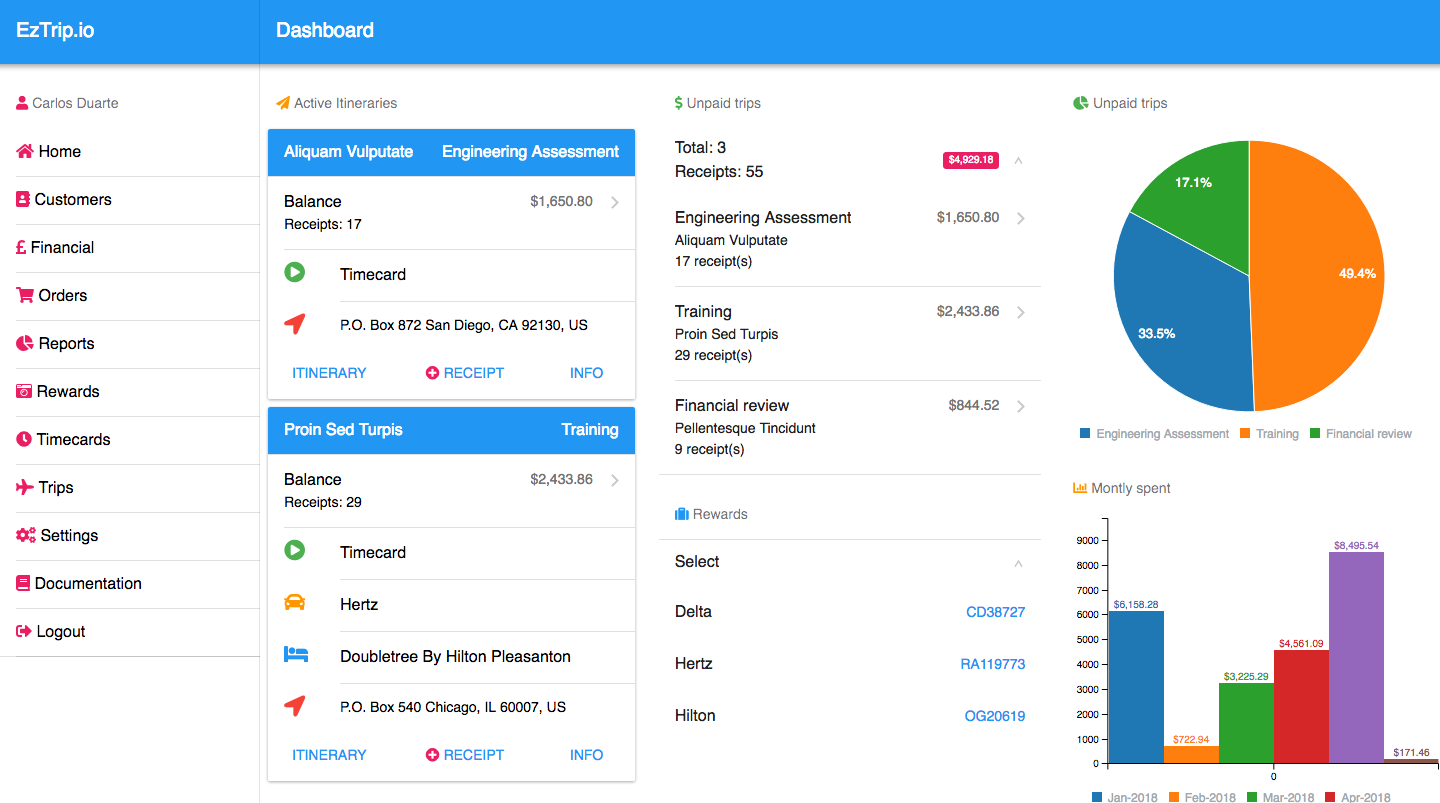Collapse the Rewards Select list
Viewport: 1440px width, 803px height.
click(1018, 563)
